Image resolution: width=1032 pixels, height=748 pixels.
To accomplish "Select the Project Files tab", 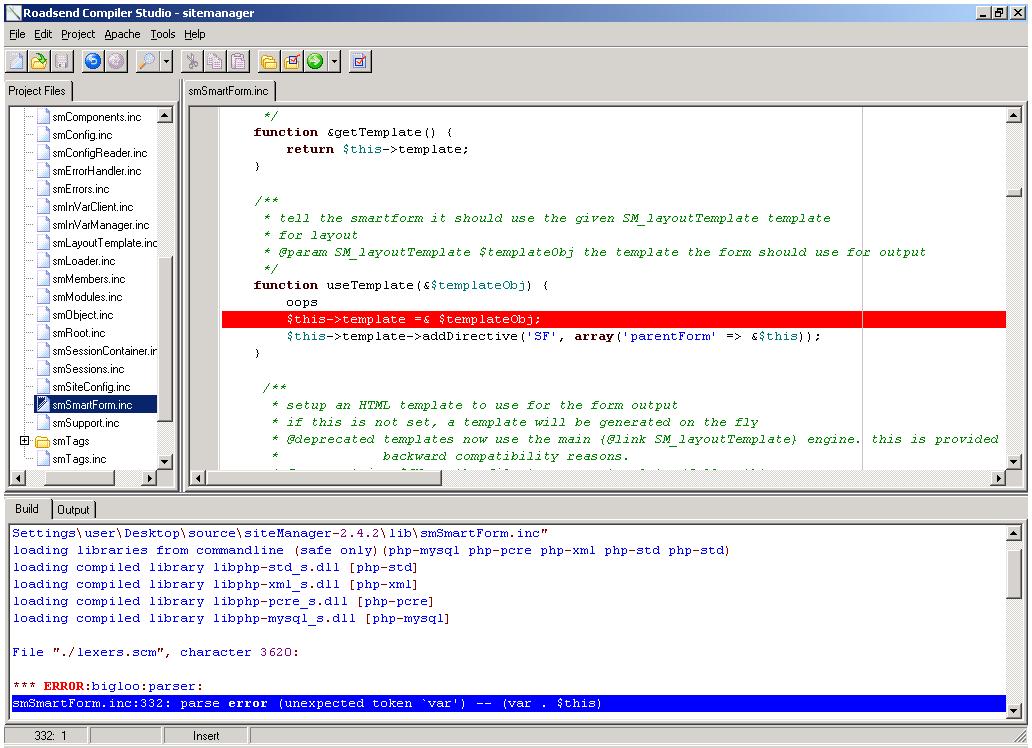I will click(37, 91).
